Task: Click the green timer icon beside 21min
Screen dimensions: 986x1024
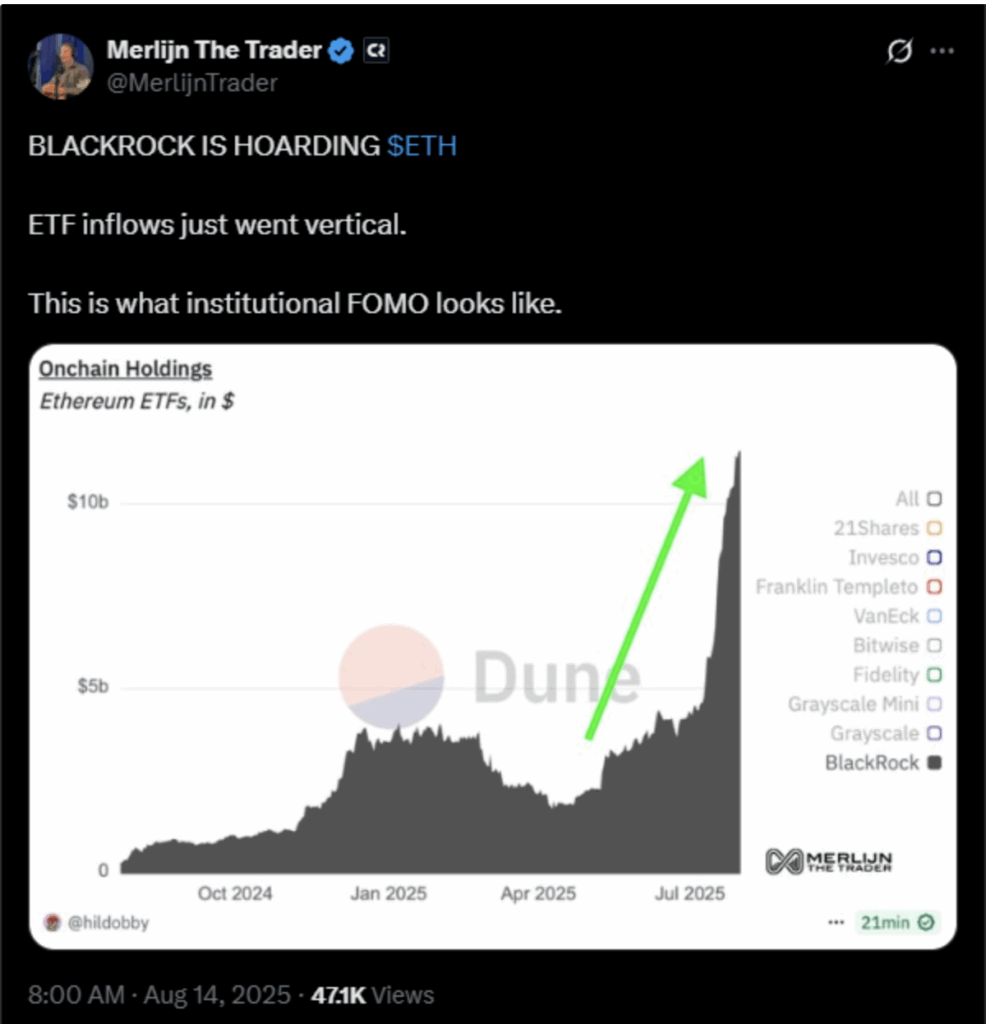Action: [928, 922]
